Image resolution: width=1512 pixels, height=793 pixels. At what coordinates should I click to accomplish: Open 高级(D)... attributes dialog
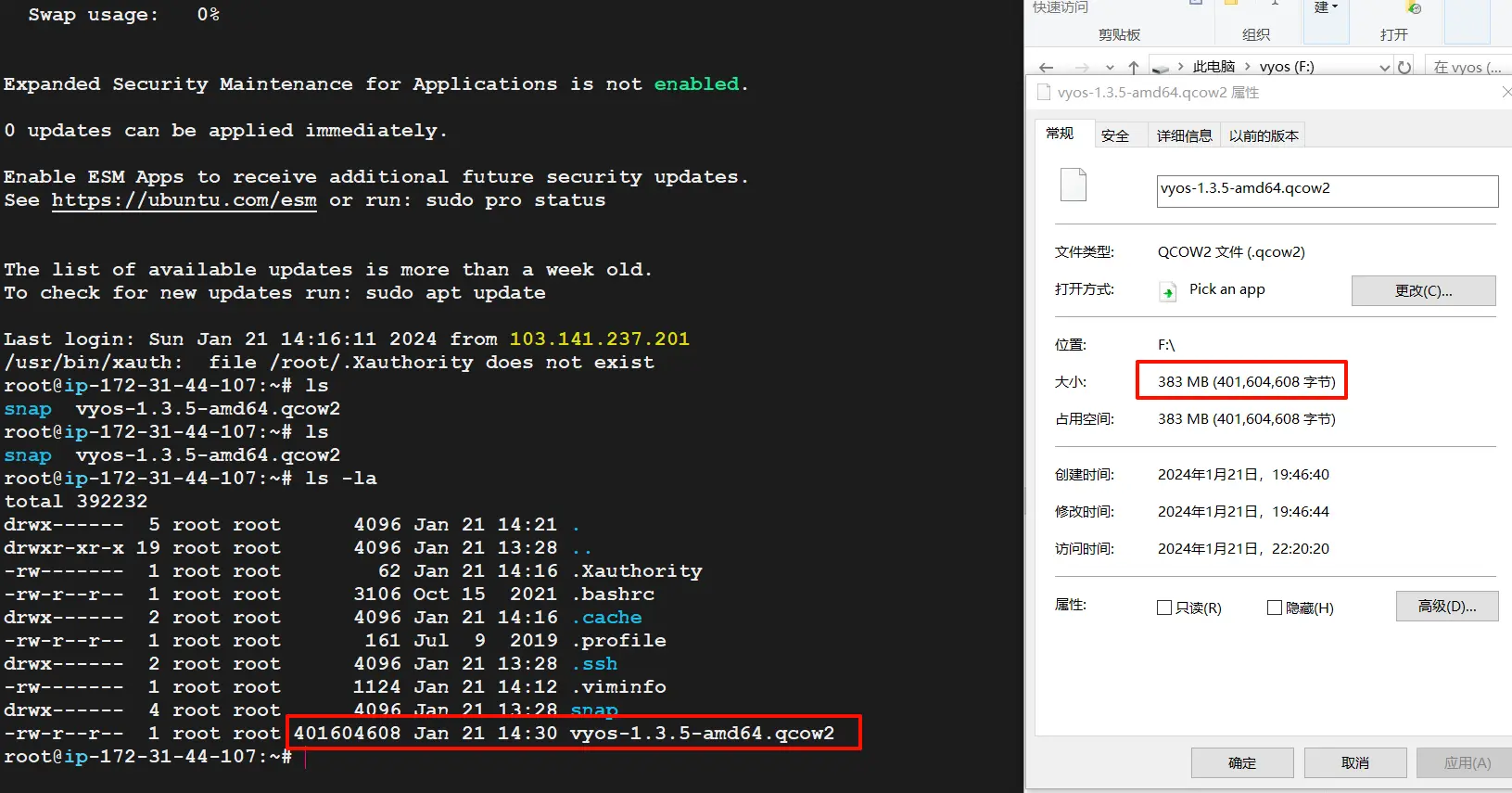click(x=1447, y=606)
